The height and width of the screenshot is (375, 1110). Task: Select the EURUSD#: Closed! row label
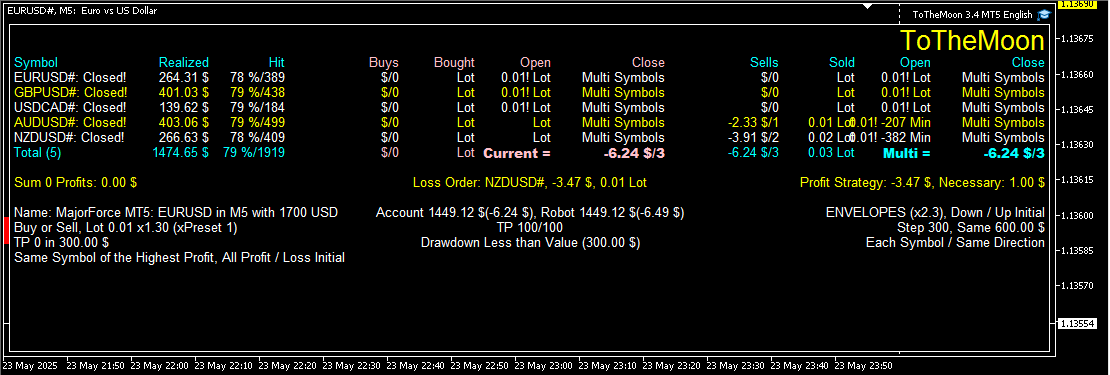click(71, 78)
